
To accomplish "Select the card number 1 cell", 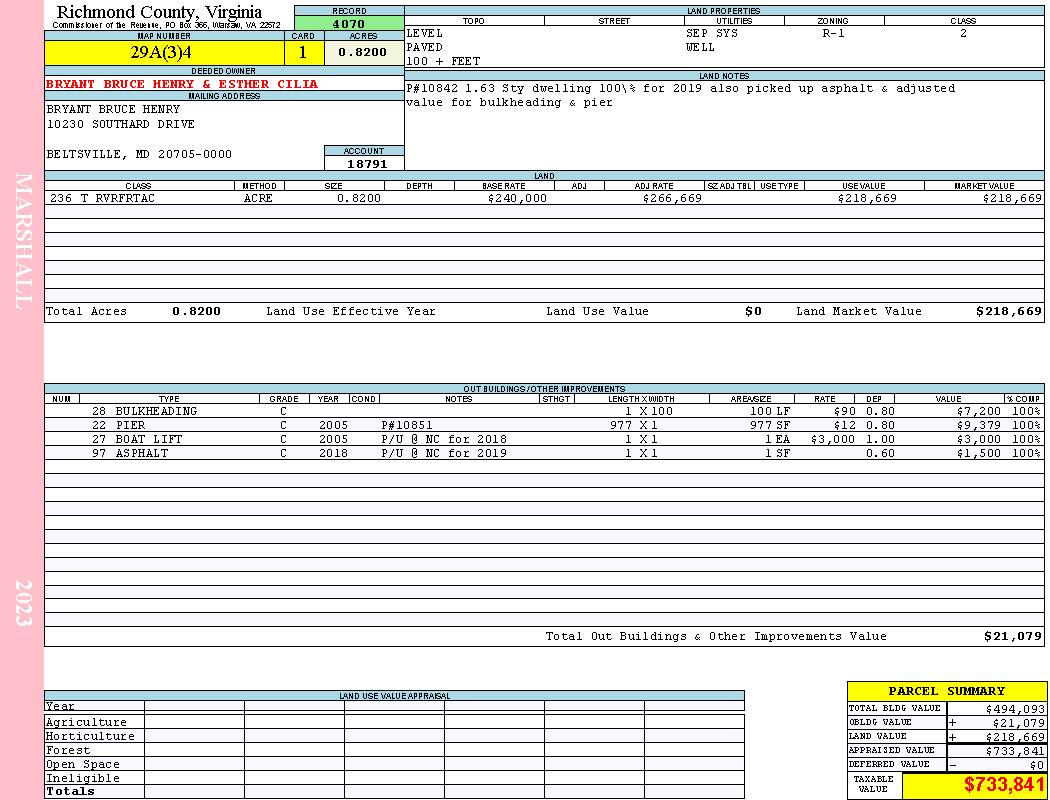I will pyautogui.click(x=303, y=52).
